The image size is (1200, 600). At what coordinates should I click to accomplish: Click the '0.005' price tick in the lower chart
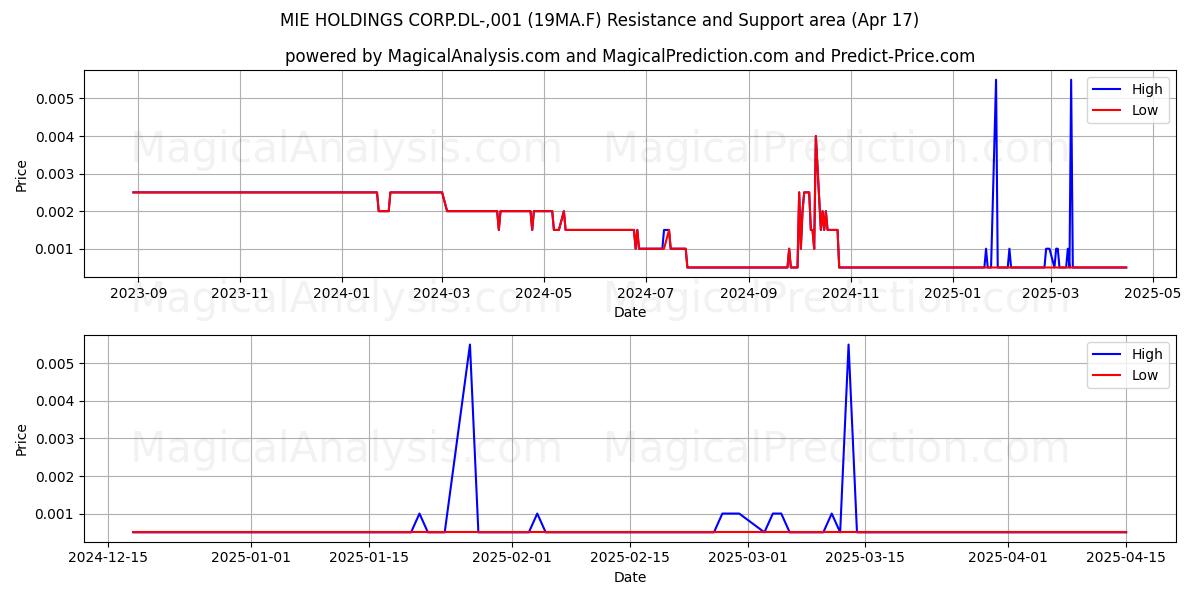56,364
